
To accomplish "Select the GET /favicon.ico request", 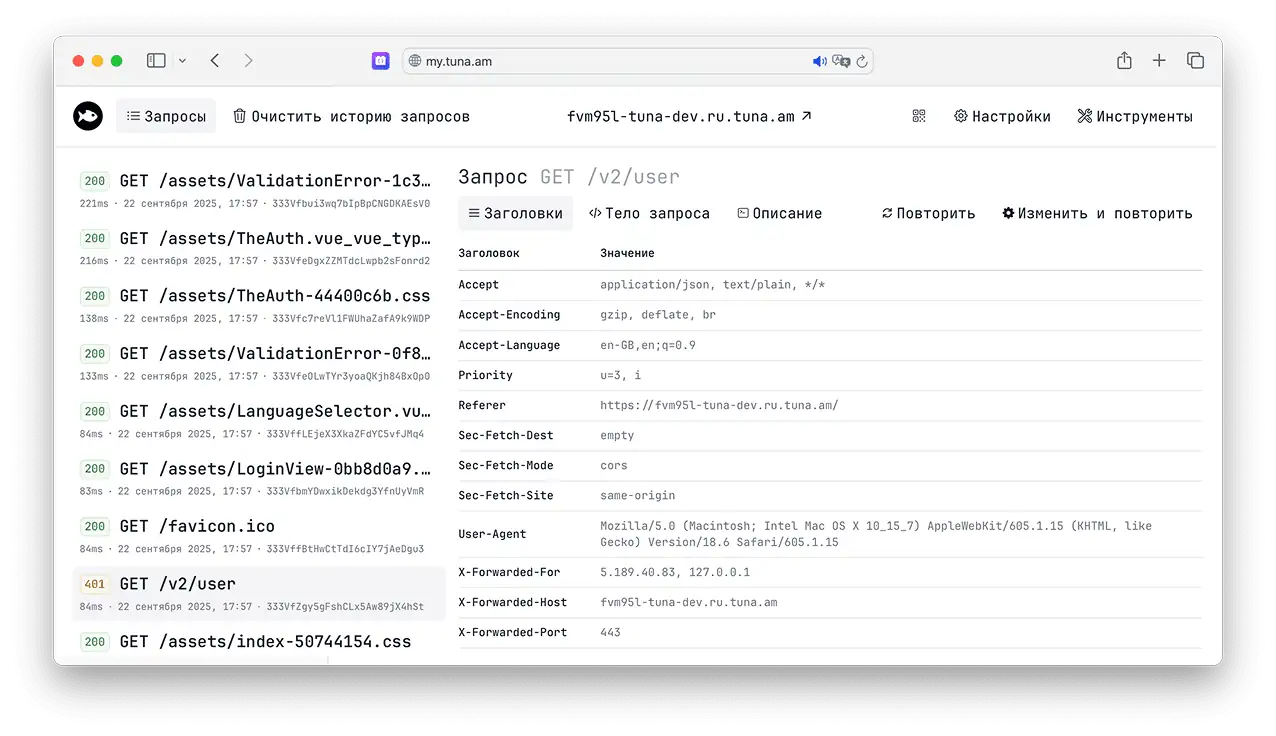I will (x=197, y=526).
